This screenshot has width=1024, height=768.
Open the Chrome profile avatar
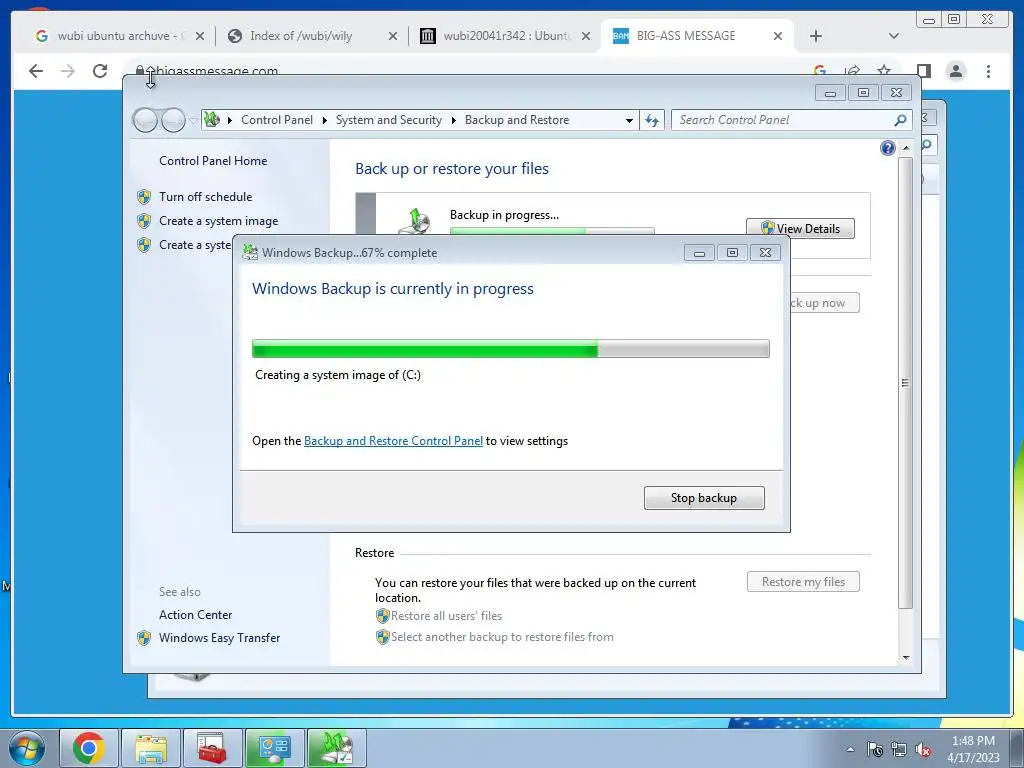[956, 71]
